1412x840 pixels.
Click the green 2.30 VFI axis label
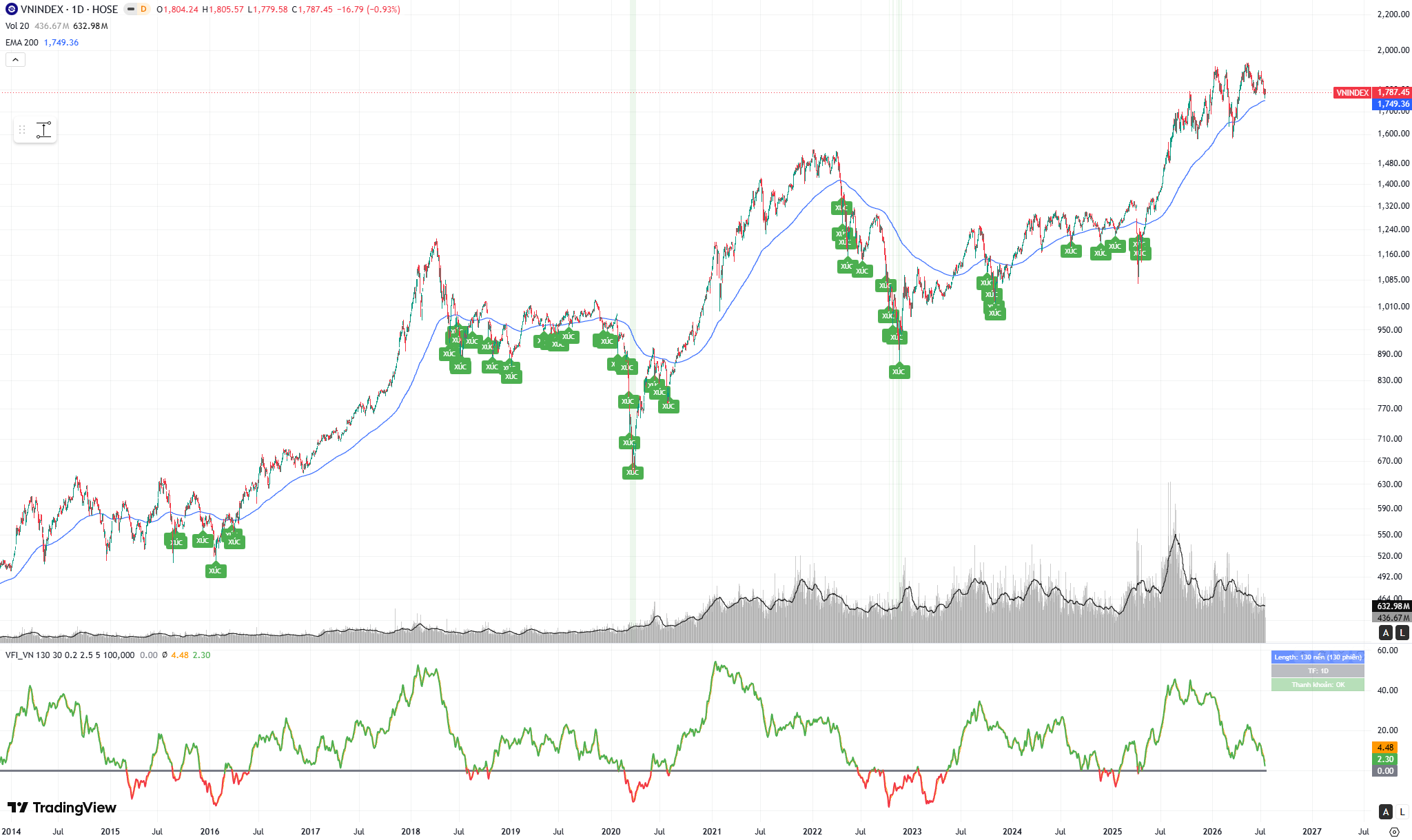pyautogui.click(x=1385, y=759)
